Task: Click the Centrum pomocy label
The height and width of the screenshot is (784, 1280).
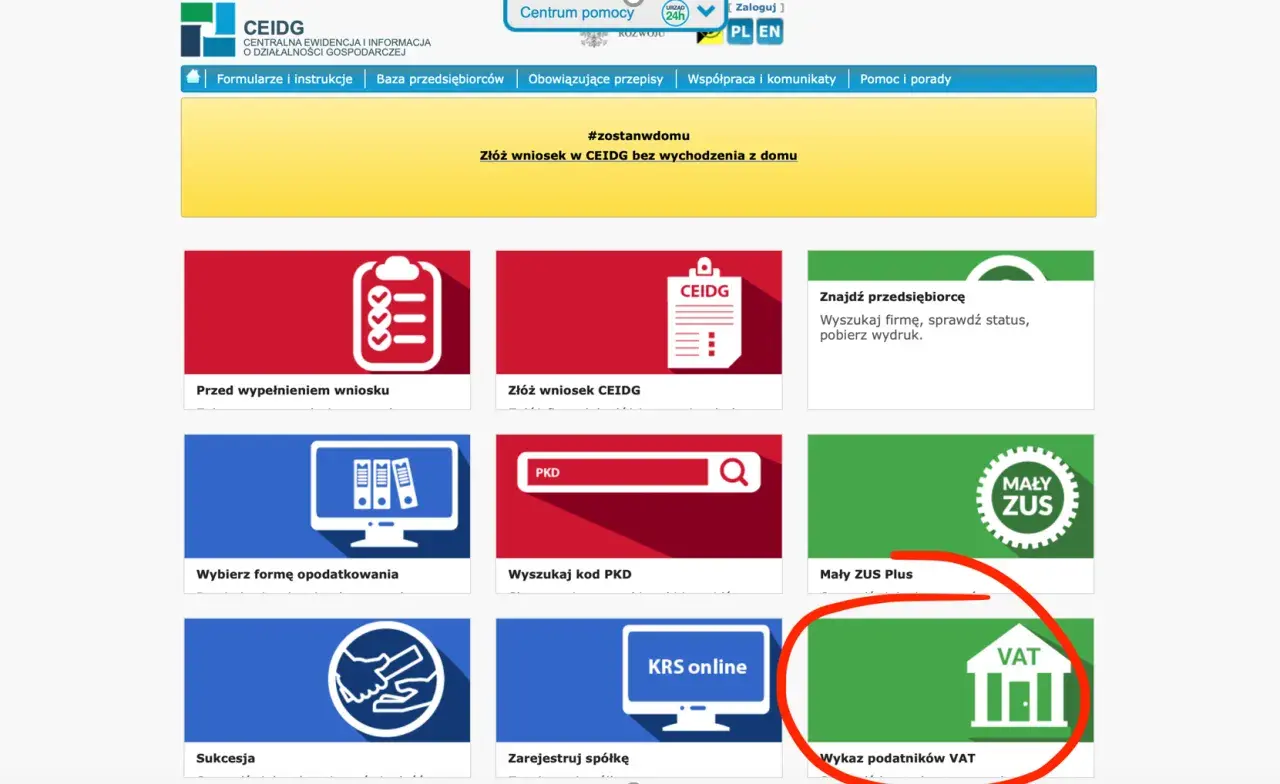Action: (x=577, y=13)
